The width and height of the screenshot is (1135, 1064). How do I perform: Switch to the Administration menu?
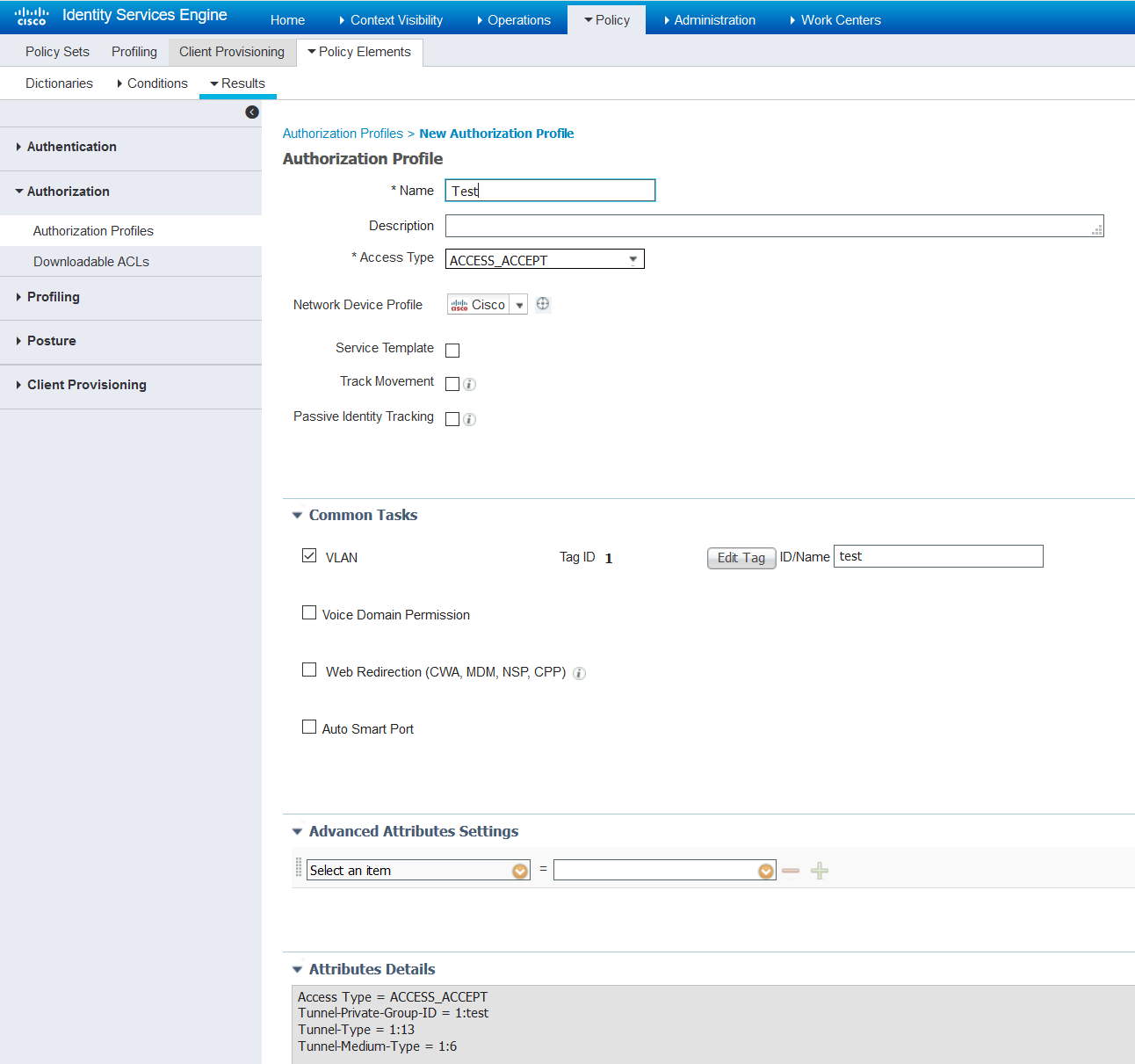714,19
